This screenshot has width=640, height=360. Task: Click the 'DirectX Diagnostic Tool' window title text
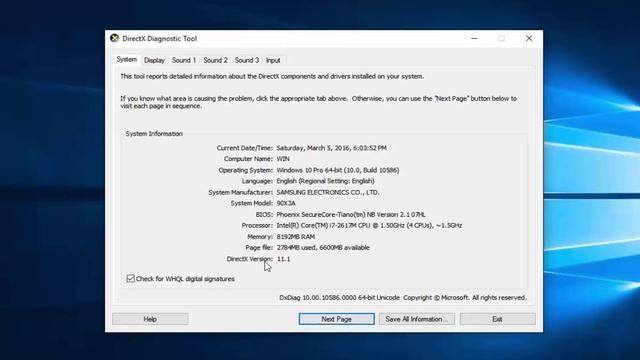click(x=160, y=39)
